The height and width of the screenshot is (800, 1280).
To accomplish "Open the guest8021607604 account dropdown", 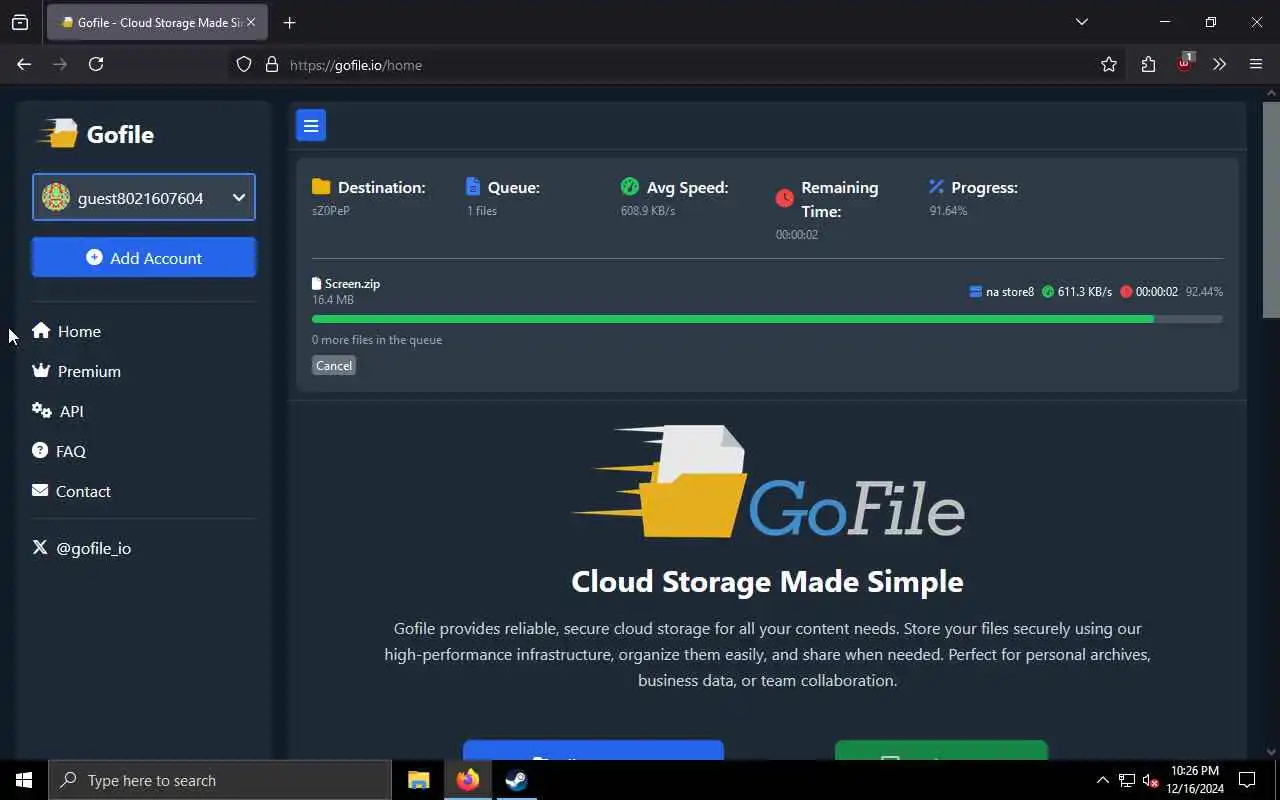I will 144,197.
